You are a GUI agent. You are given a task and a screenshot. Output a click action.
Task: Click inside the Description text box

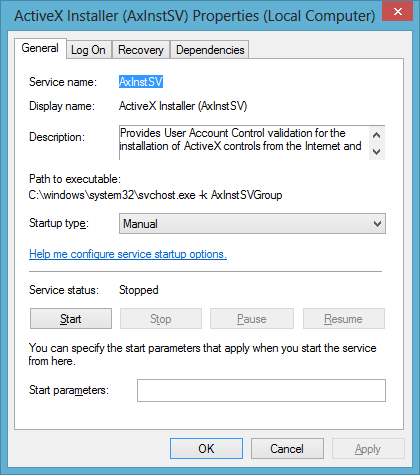pyautogui.click(x=244, y=143)
